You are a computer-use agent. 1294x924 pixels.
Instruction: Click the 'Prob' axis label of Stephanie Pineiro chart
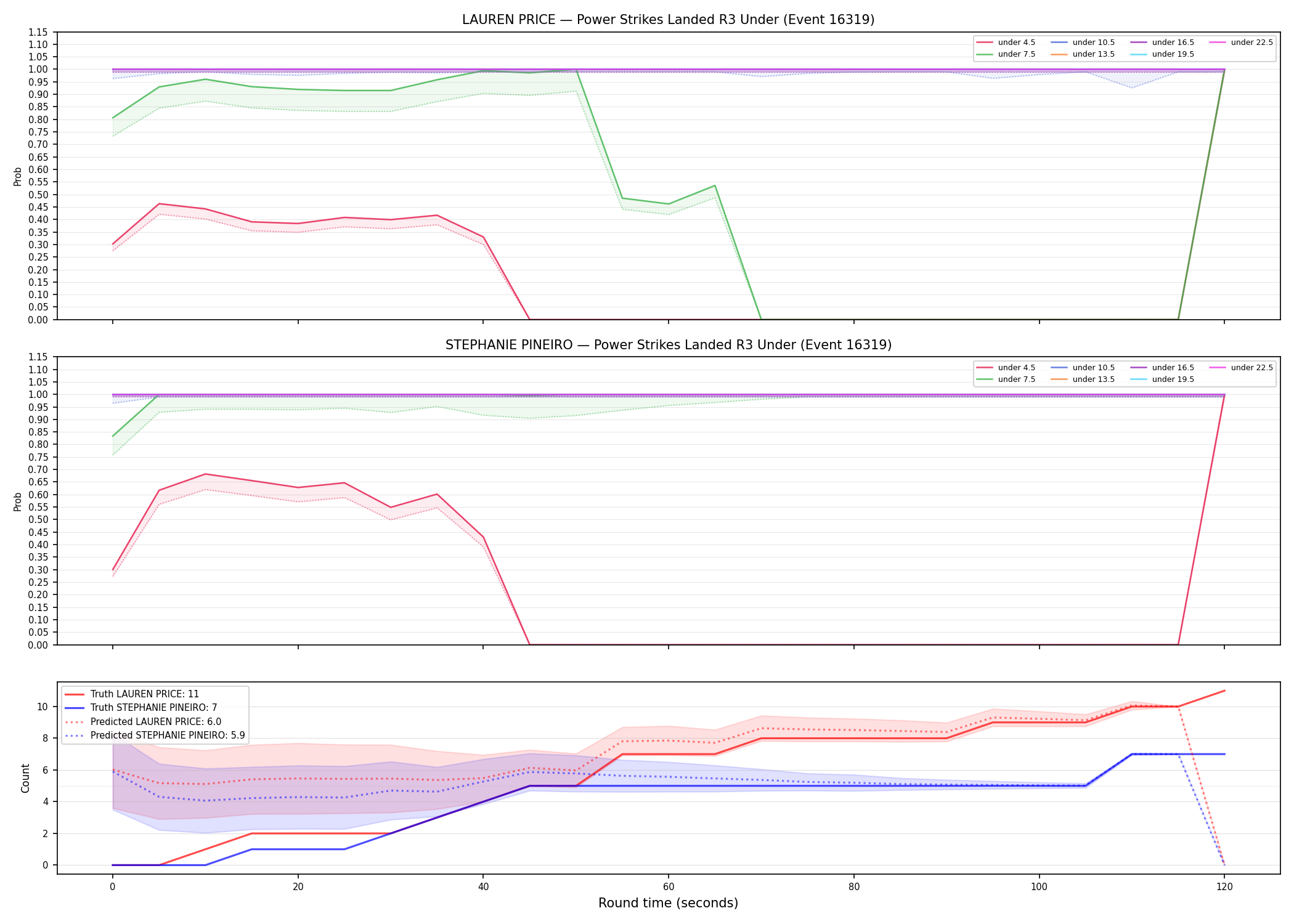18,501
